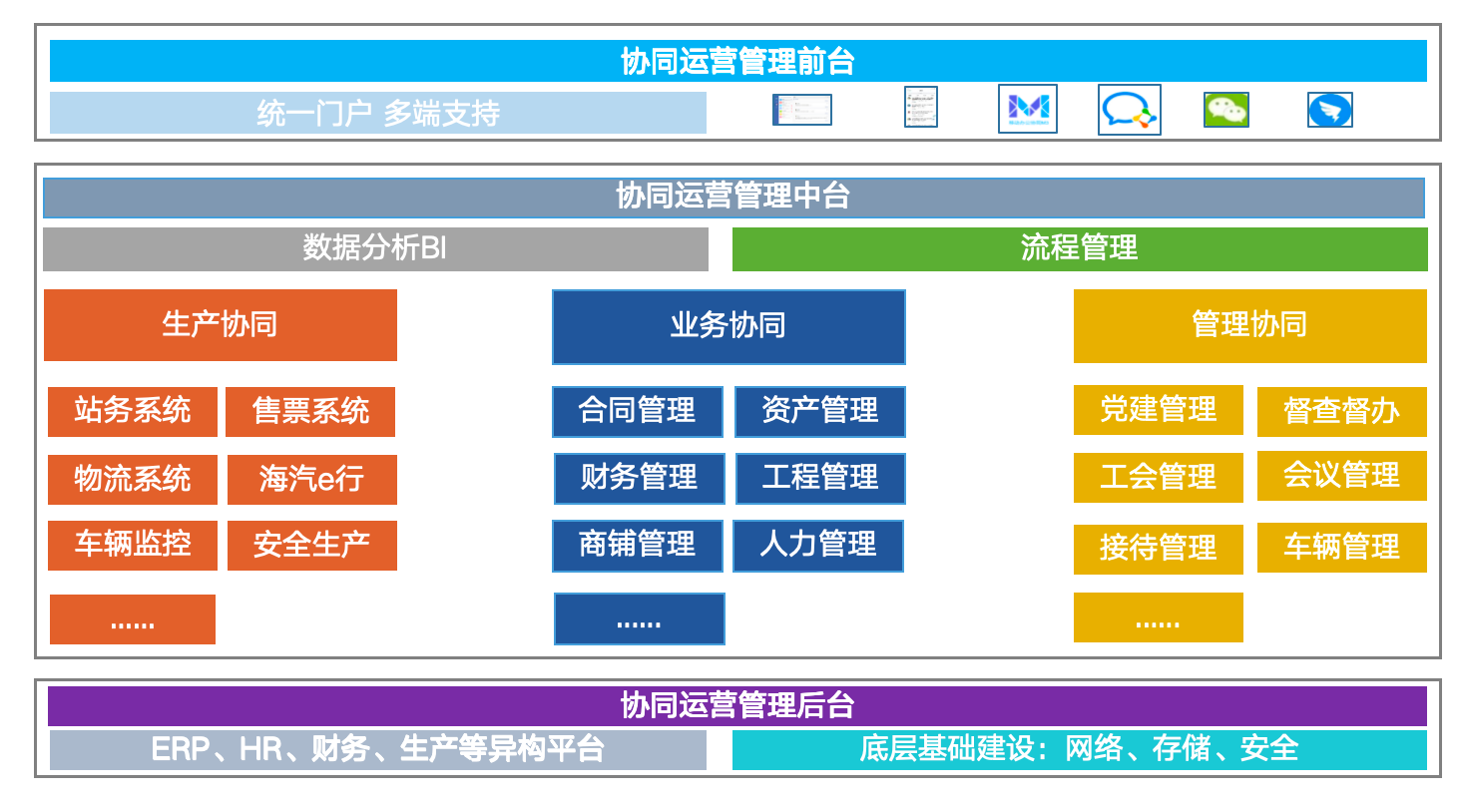This screenshot has width=1459, height=812.
Task: Click the purple-blue M app icon
Action: tap(1028, 109)
